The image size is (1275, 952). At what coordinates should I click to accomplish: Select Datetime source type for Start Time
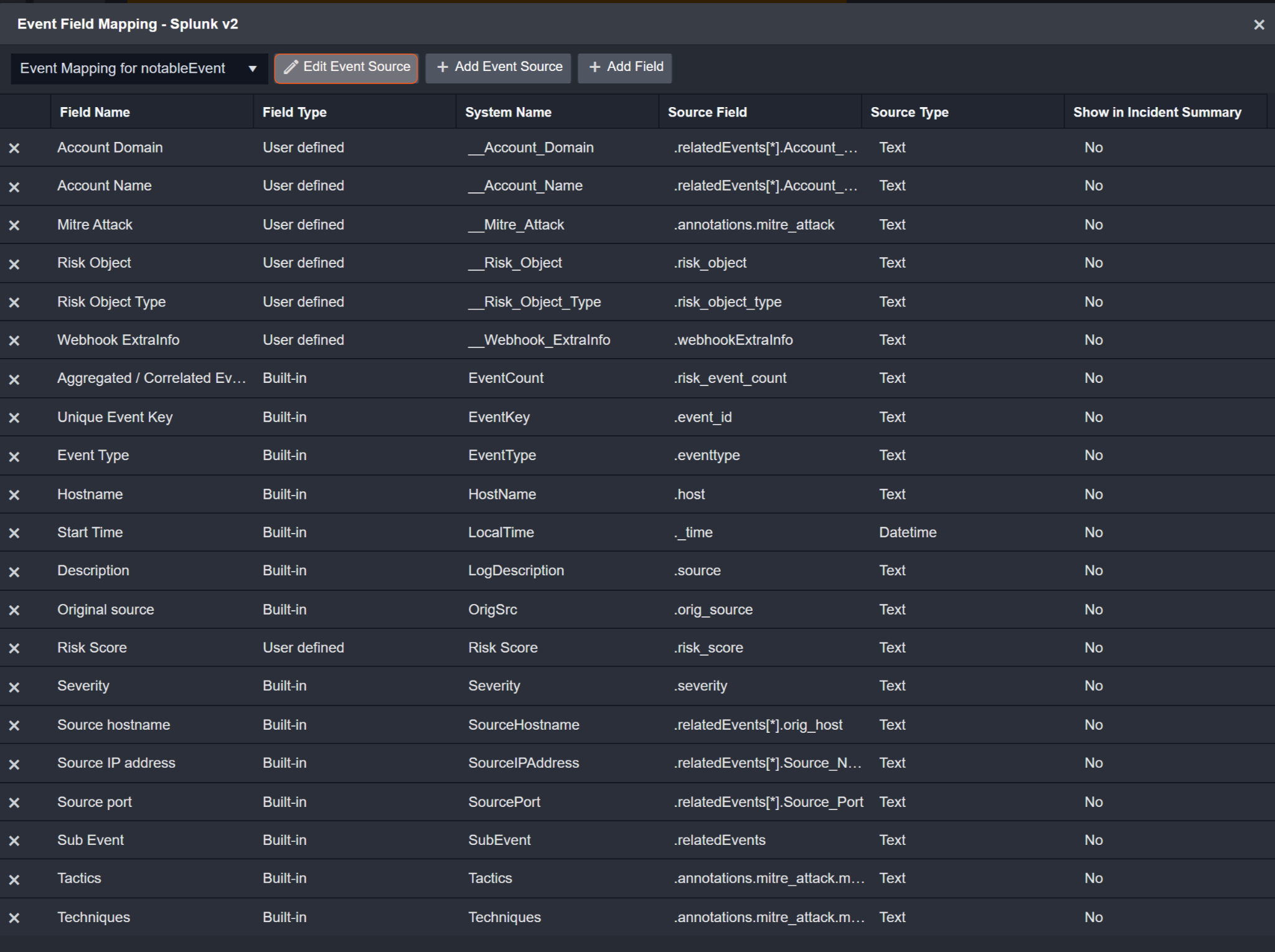(x=907, y=532)
